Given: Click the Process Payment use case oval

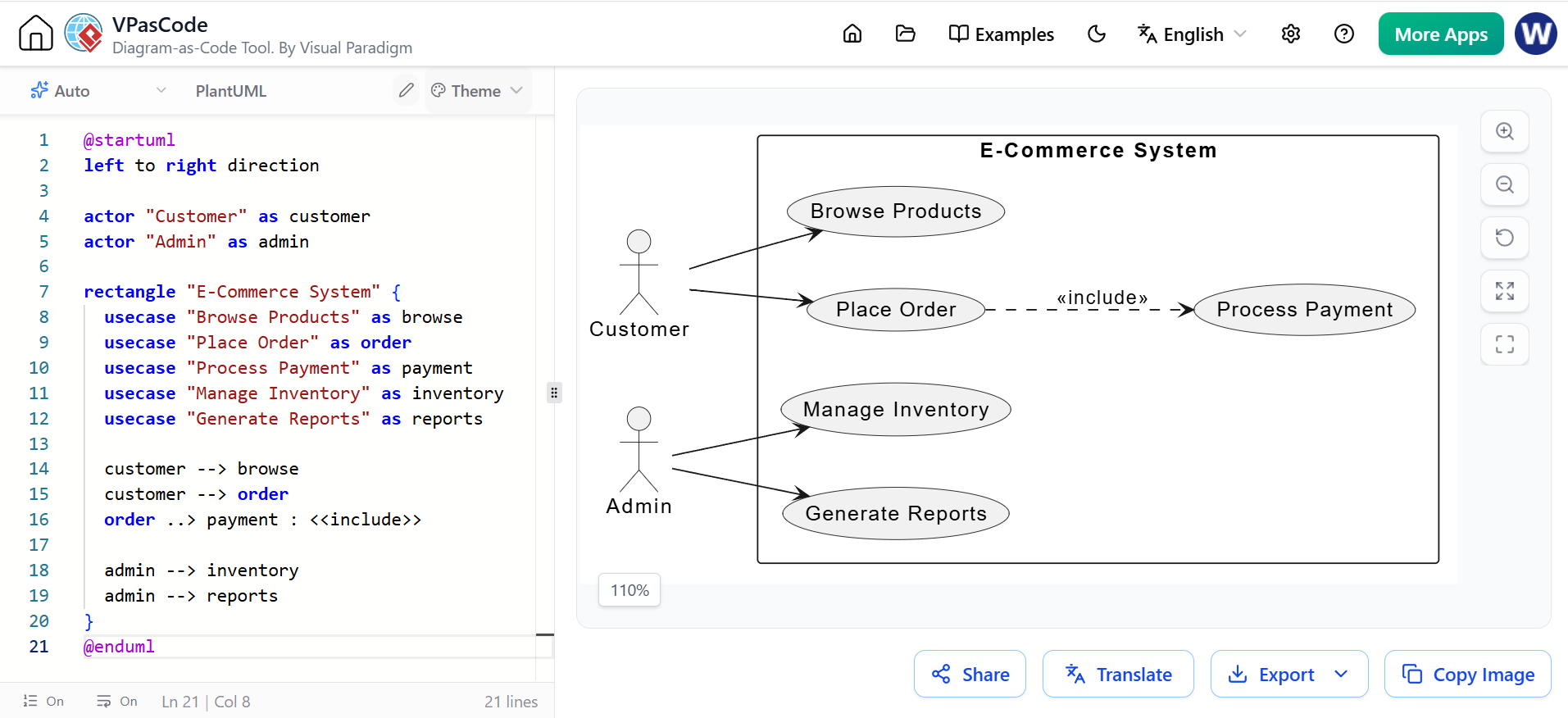Looking at the screenshot, I should (1305, 310).
